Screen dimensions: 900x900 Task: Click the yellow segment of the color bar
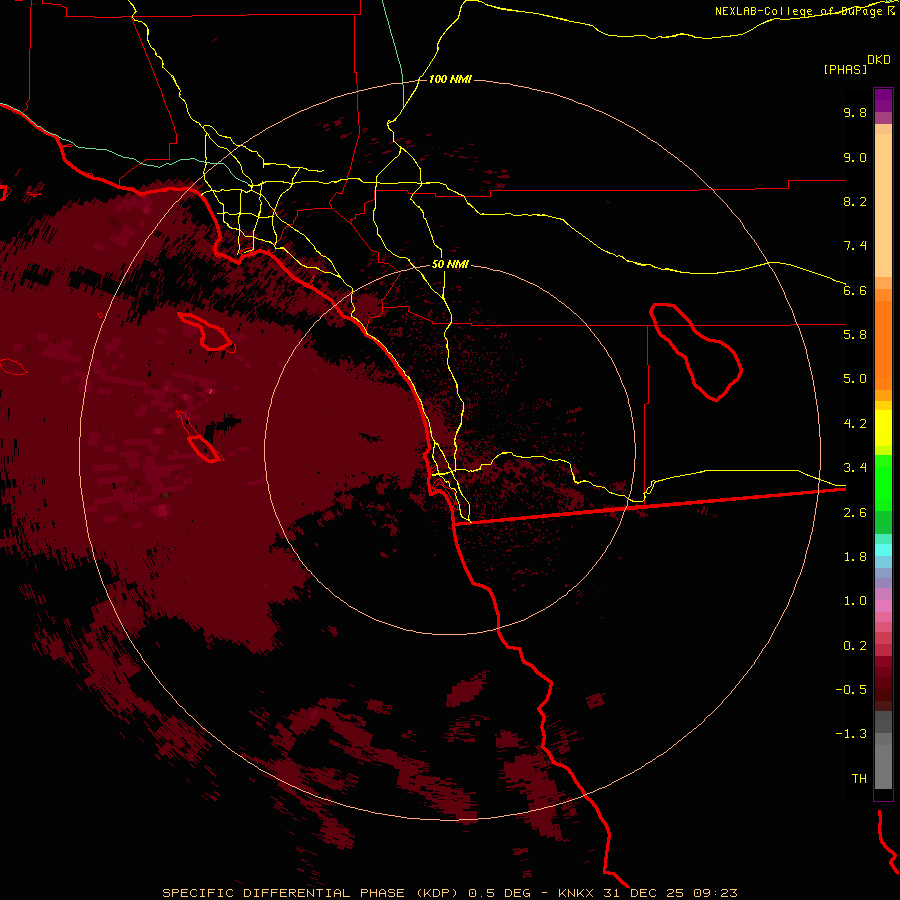pyautogui.click(x=883, y=428)
